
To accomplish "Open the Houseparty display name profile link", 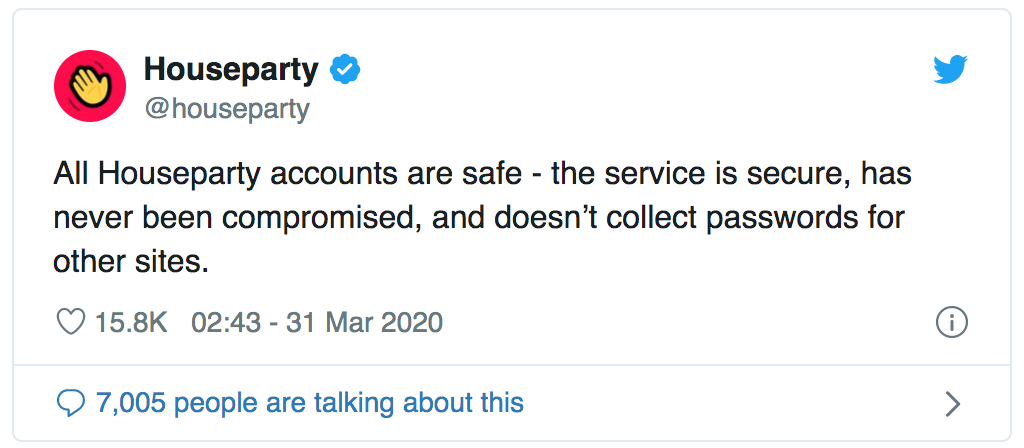I will [x=231, y=69].
